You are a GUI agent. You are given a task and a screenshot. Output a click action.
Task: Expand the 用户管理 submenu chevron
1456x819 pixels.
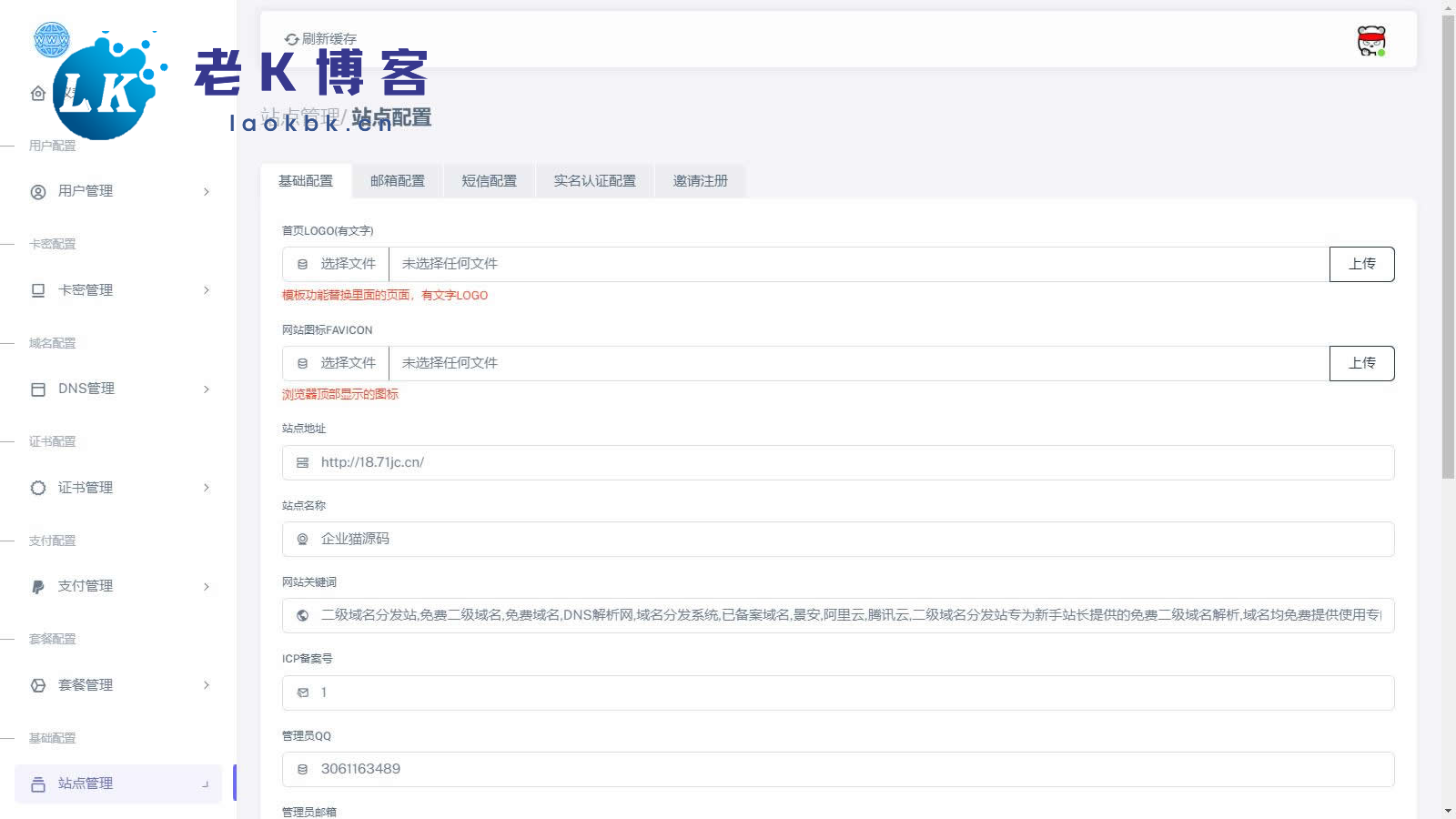pos(207,192)
